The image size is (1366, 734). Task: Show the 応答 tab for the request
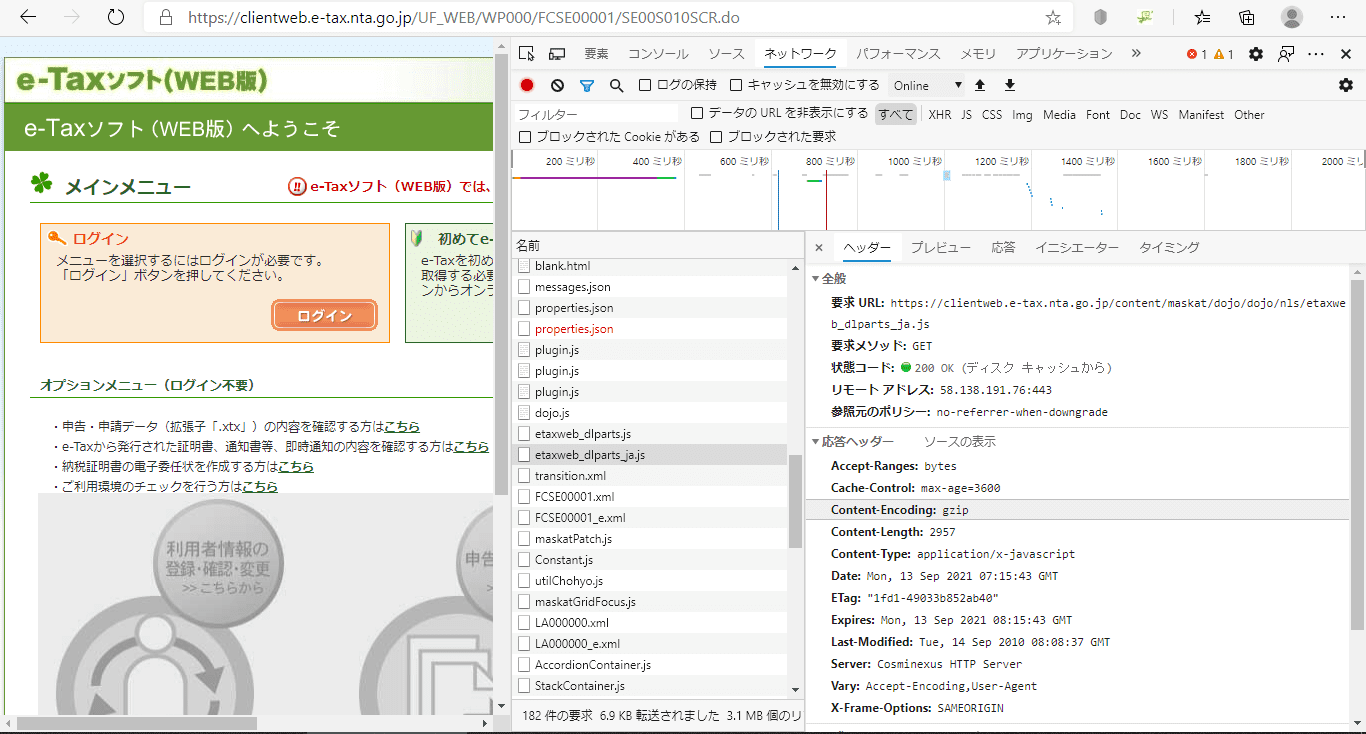1003,248
